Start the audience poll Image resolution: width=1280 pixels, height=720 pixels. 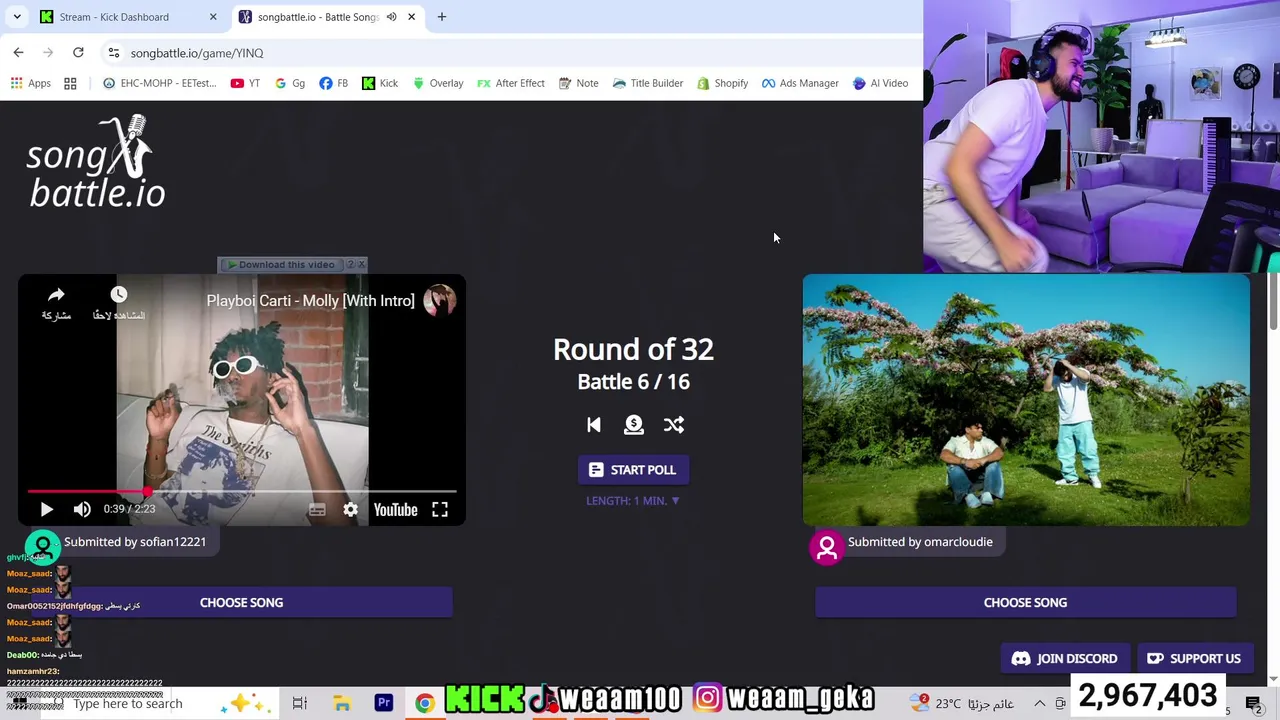[633, 470]
